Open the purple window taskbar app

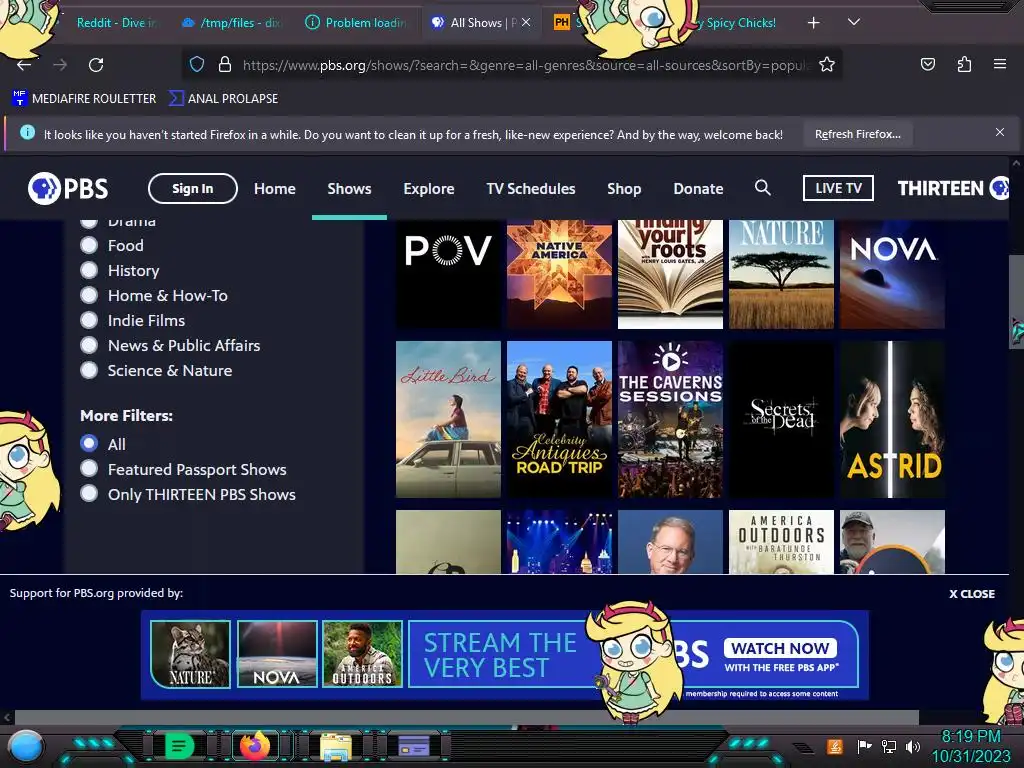click(x=414, y=746)
